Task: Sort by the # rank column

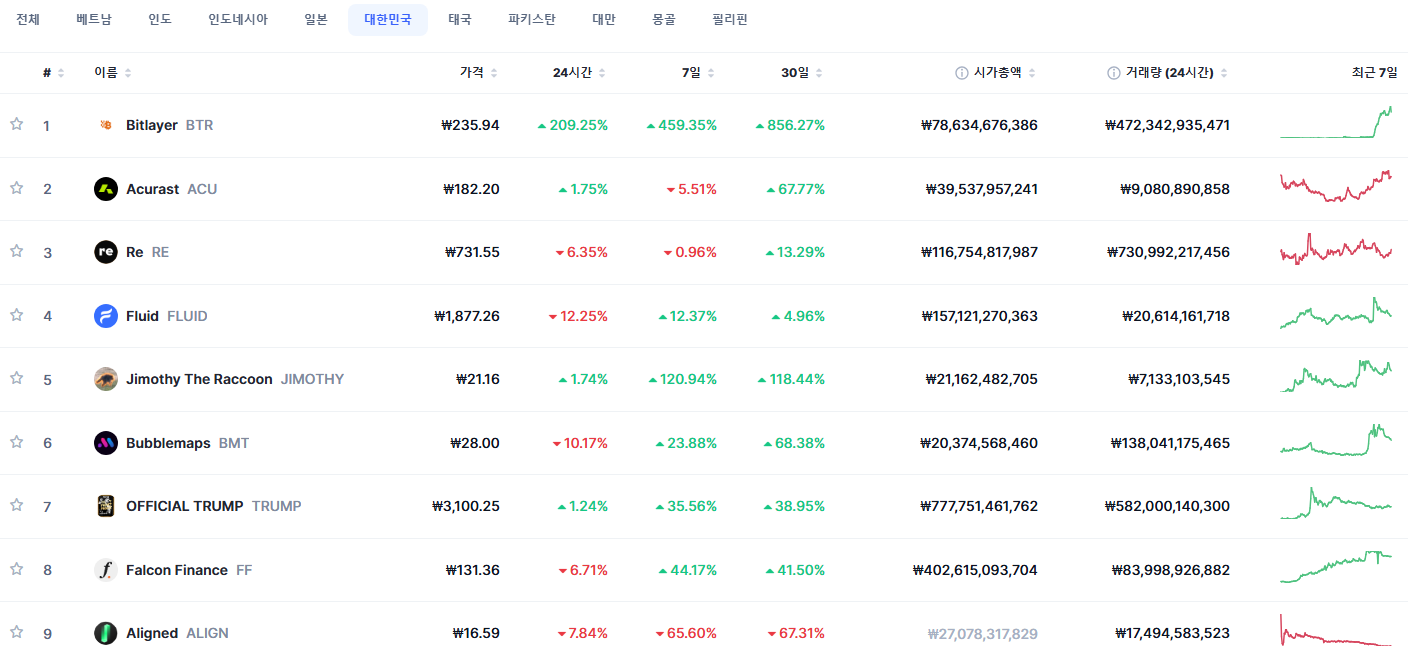Action: pos(54,73)
